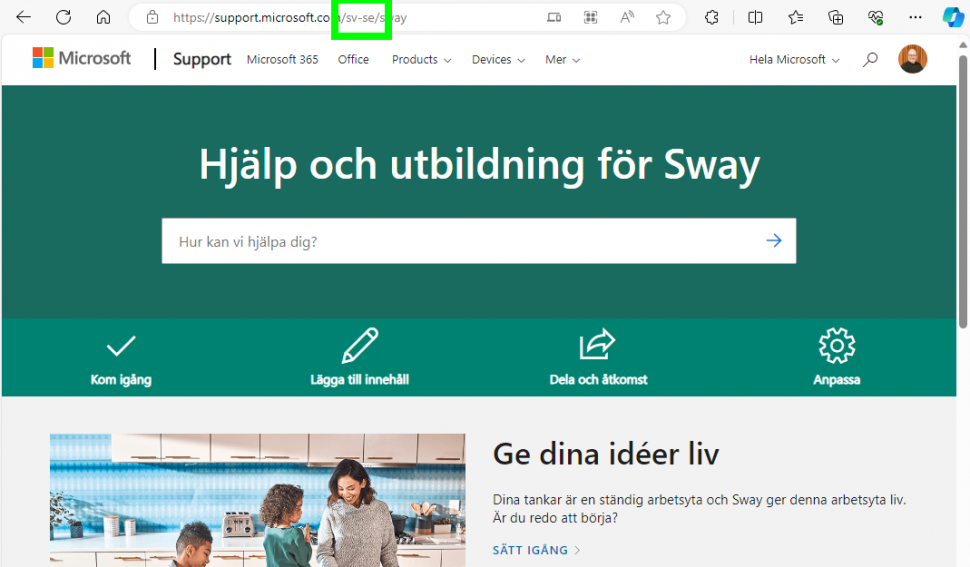
Task: Click the kitchen family photo thumbnail
Action: click(x=257, y=500)
